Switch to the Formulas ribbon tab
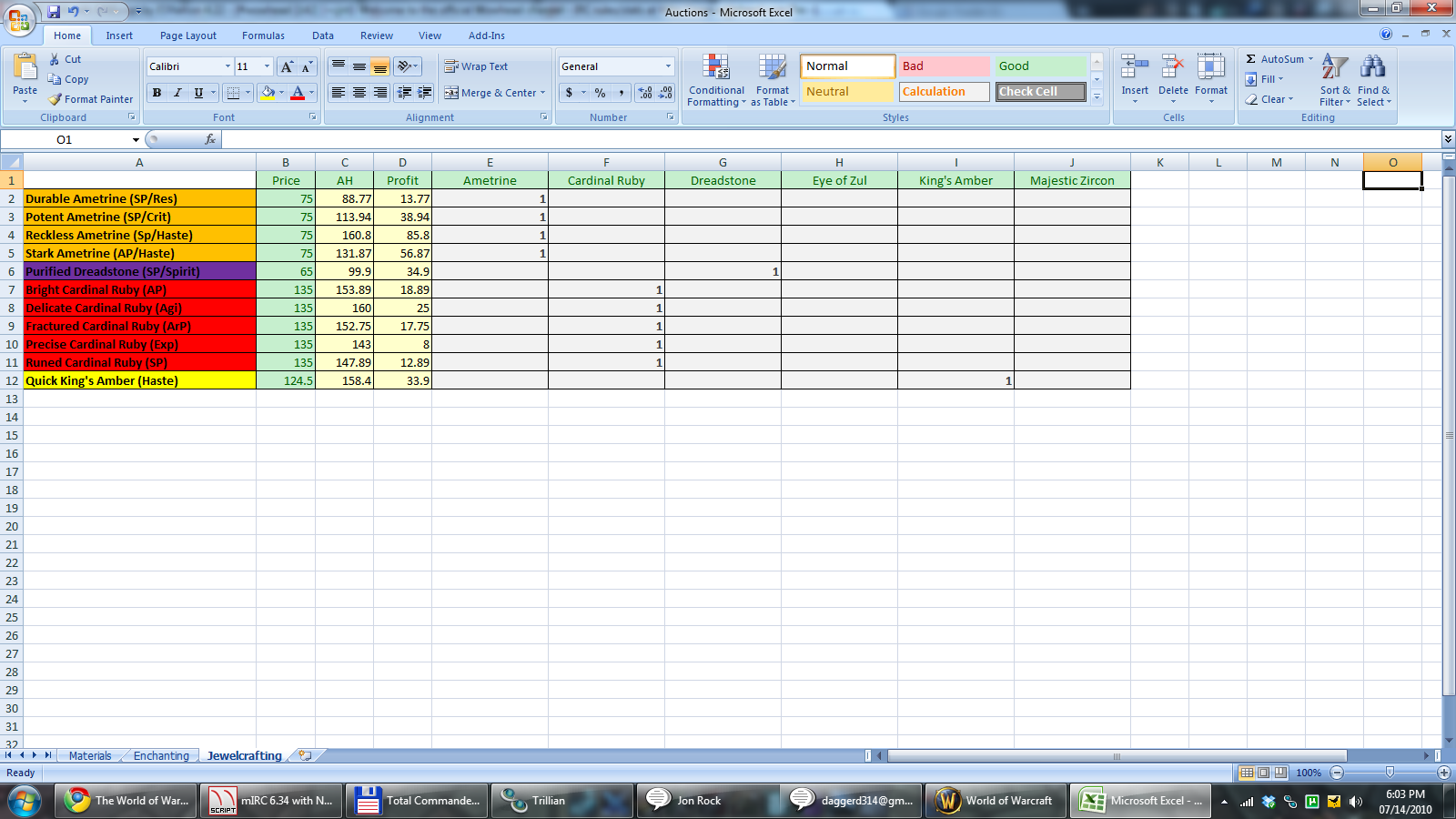The width and height of the screenshot is (1456, 819). click(263, 35)
